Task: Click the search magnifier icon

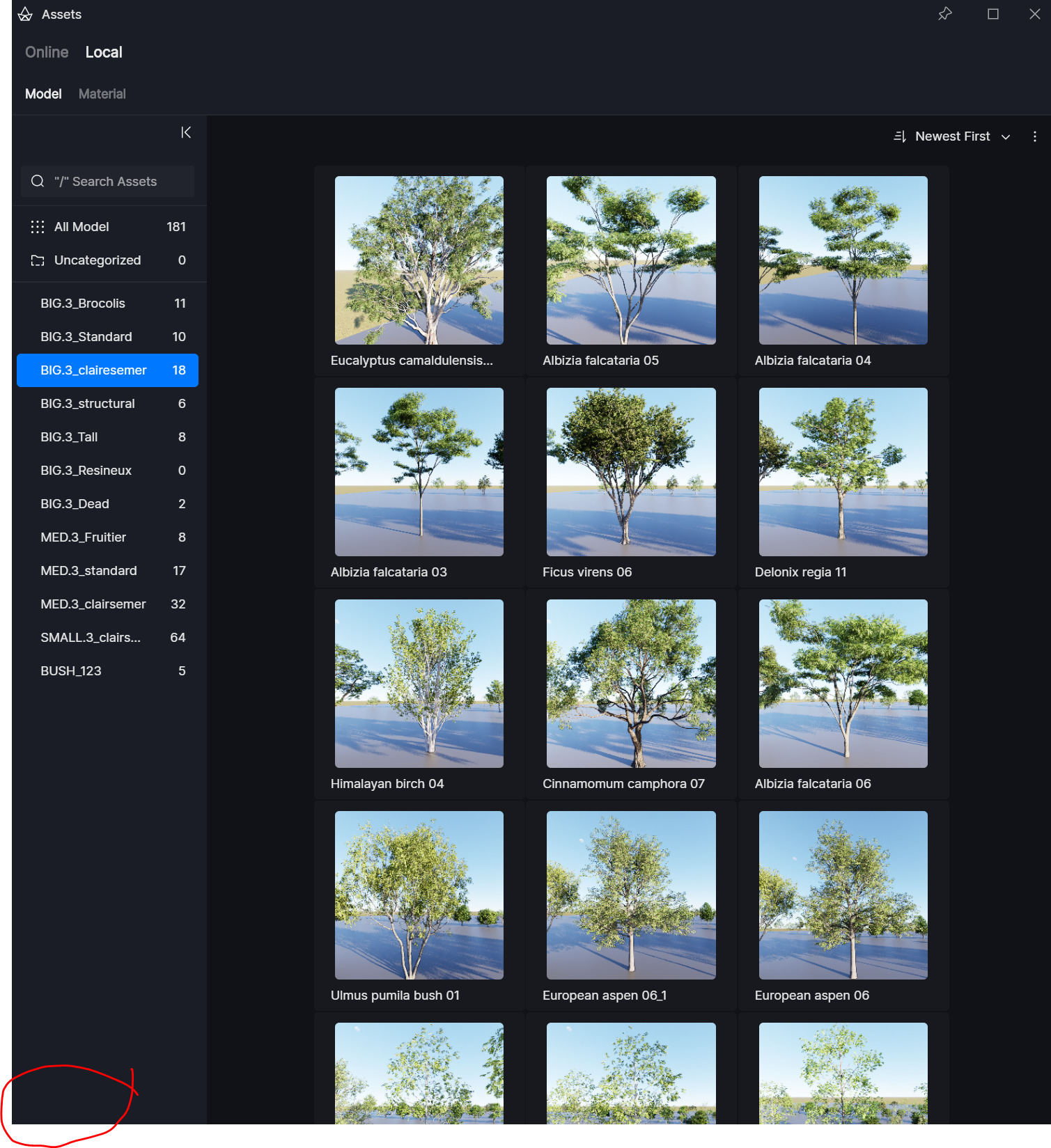Action: (38, 182)
